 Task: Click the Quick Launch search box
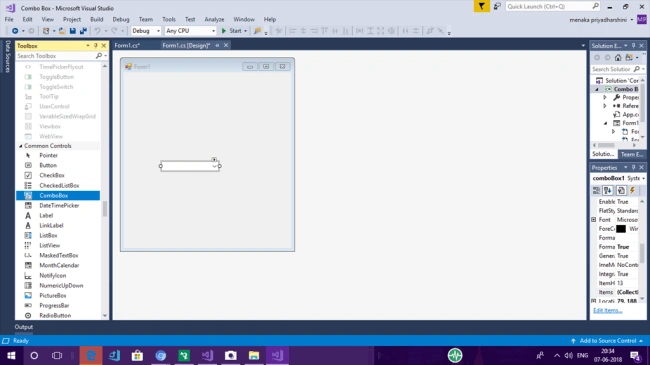click(x=553, y=6)
